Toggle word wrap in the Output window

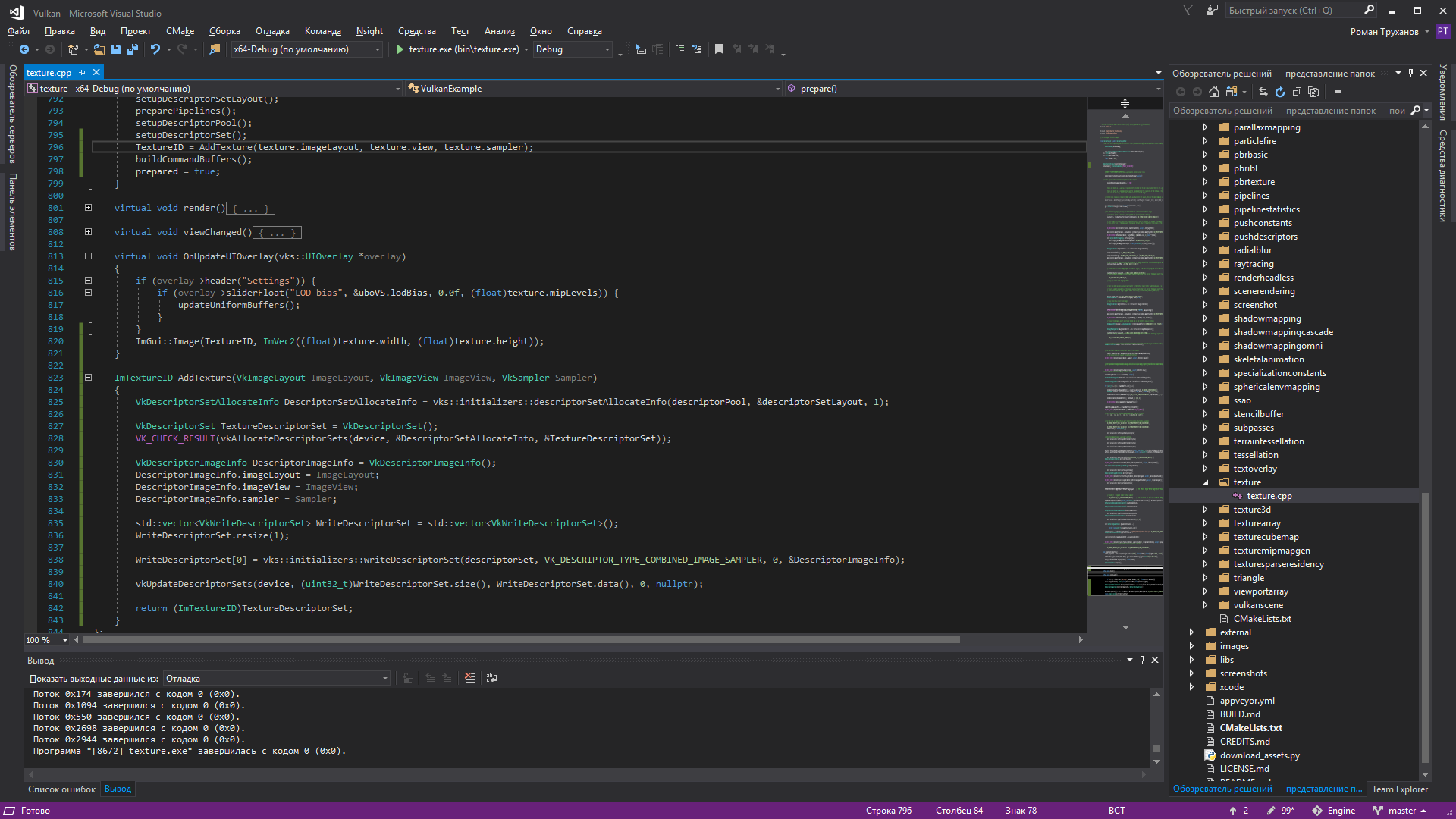(491, 678)
